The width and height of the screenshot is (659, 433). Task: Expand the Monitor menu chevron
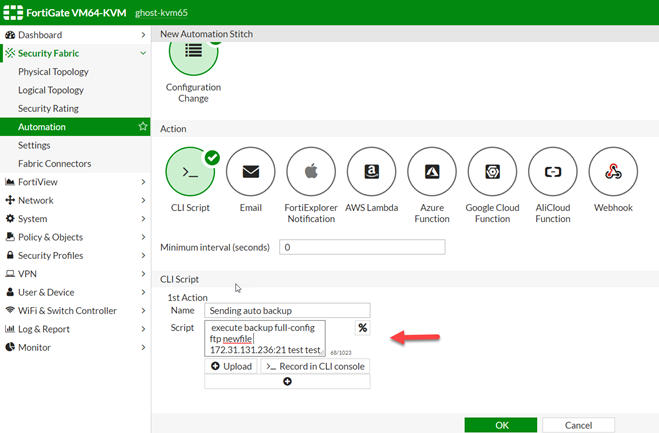click(x=143, y=347)
